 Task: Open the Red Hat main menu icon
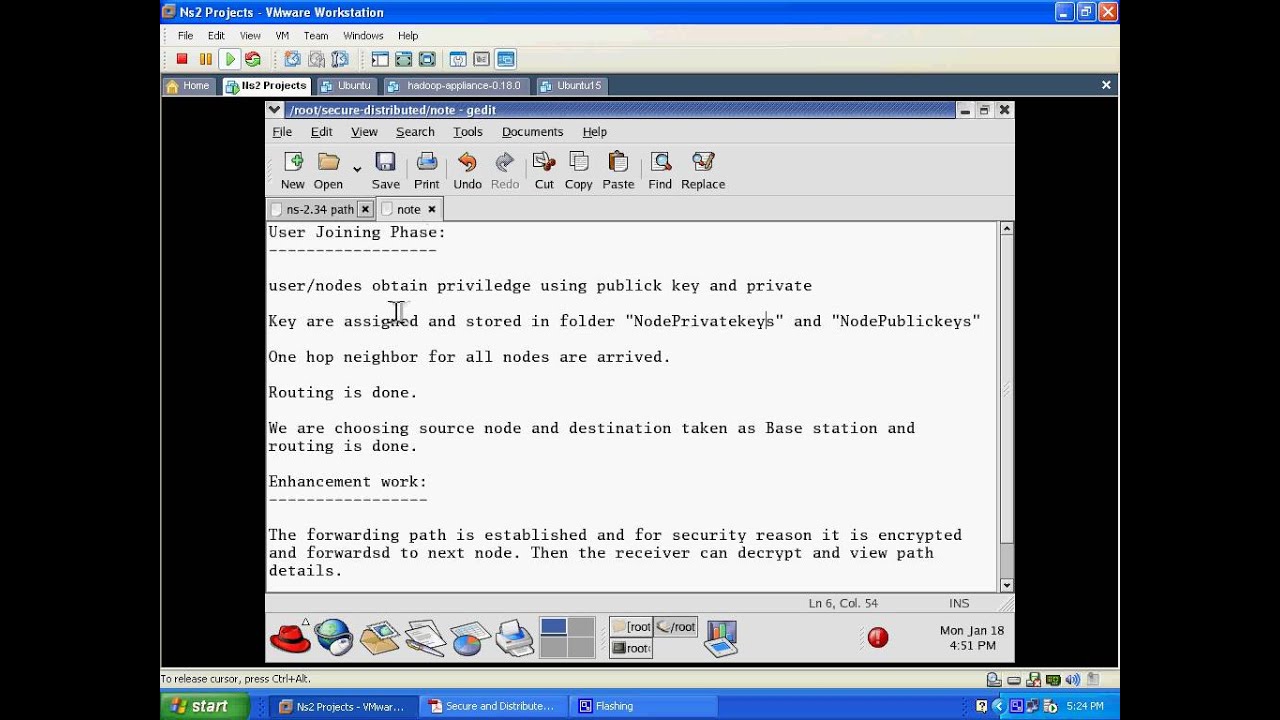click(290, 637)
